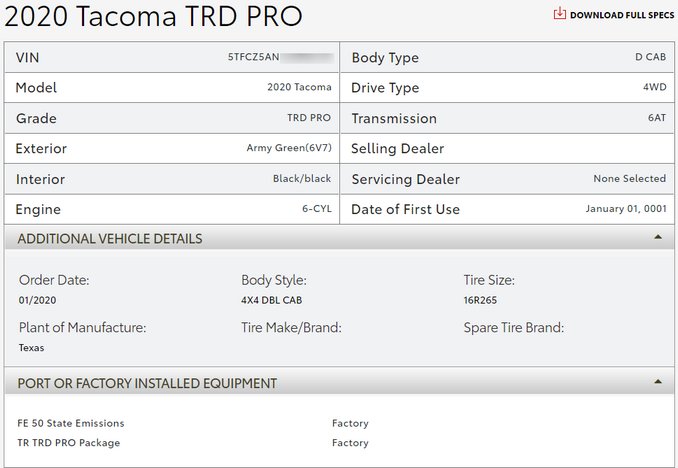
Task: Click Body Type value D CAB
Action: tap(650, 57)
